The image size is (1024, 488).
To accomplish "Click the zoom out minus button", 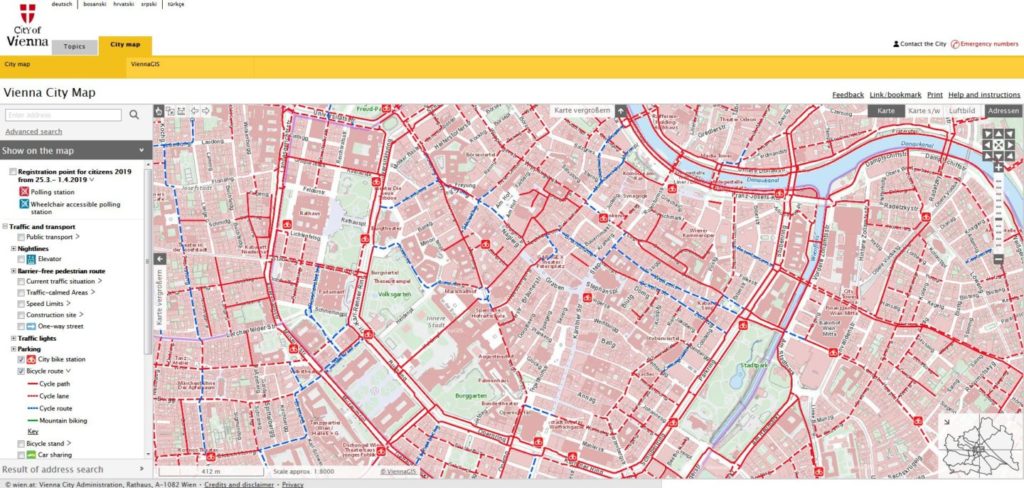I will [x=997, y=259].
